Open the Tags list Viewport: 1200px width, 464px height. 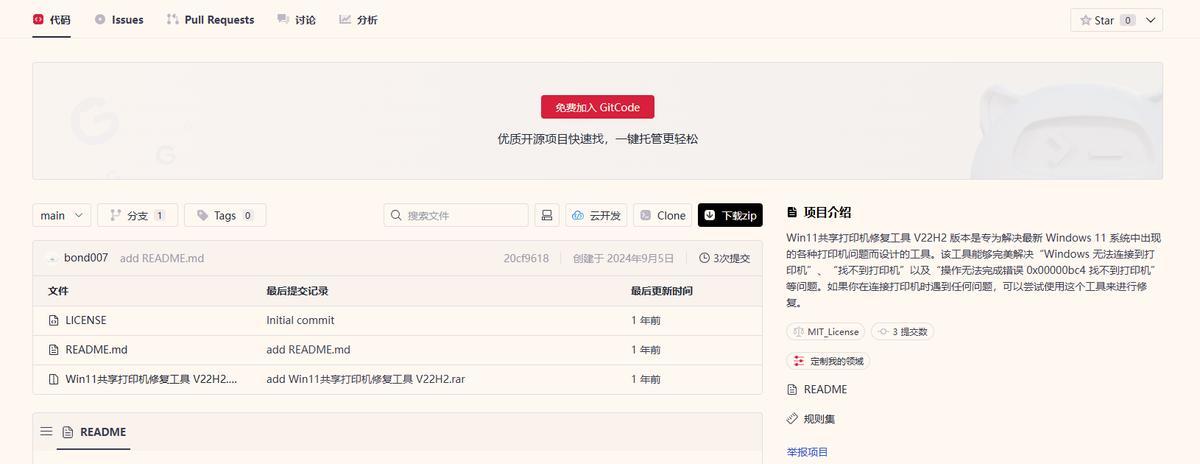pyautogui.click(x=225, y=215)
